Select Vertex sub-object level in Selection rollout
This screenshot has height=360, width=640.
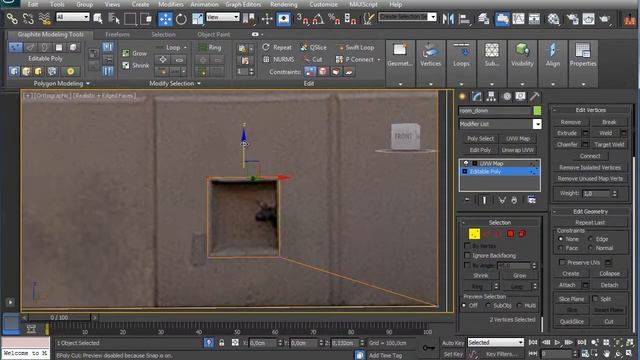click(x=474, y=233)
